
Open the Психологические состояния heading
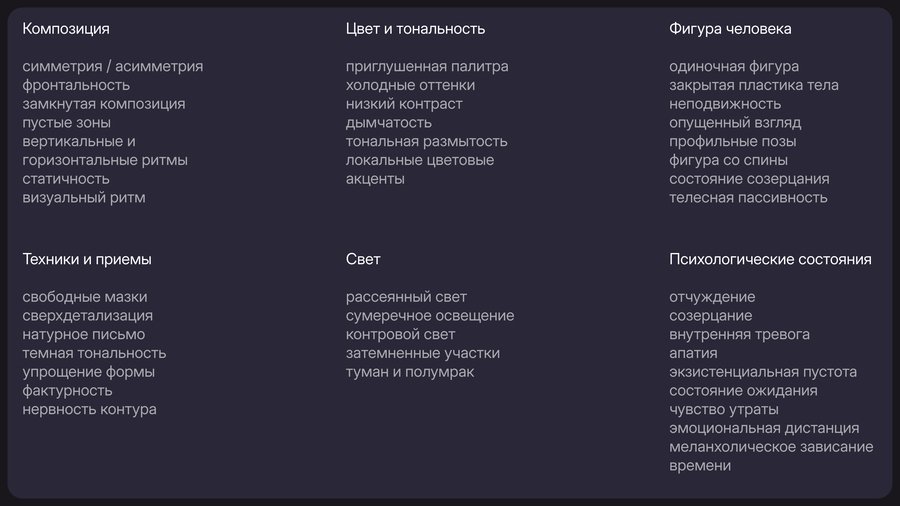point(770,259)
